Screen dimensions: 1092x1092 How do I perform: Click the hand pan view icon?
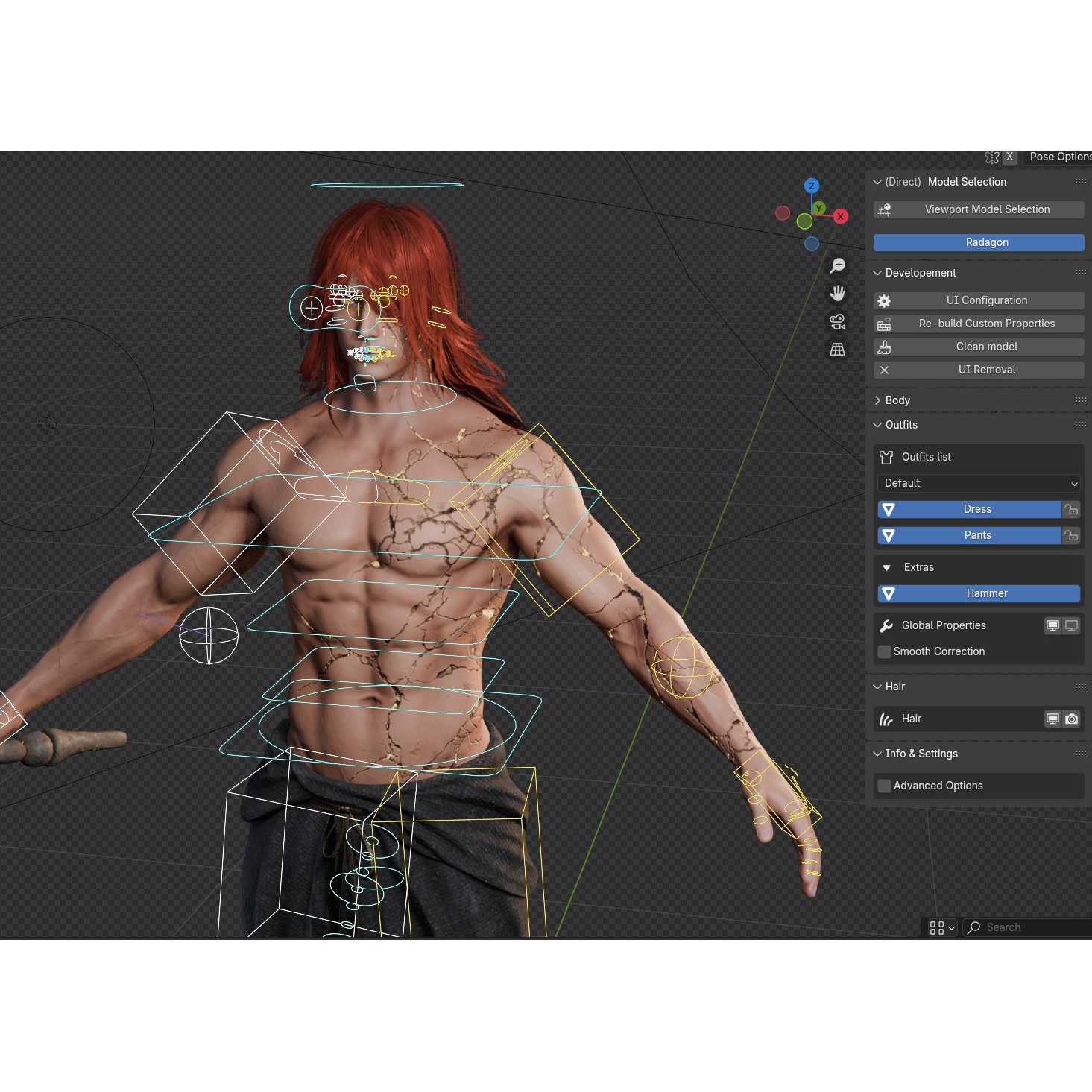tap(838, 294)
